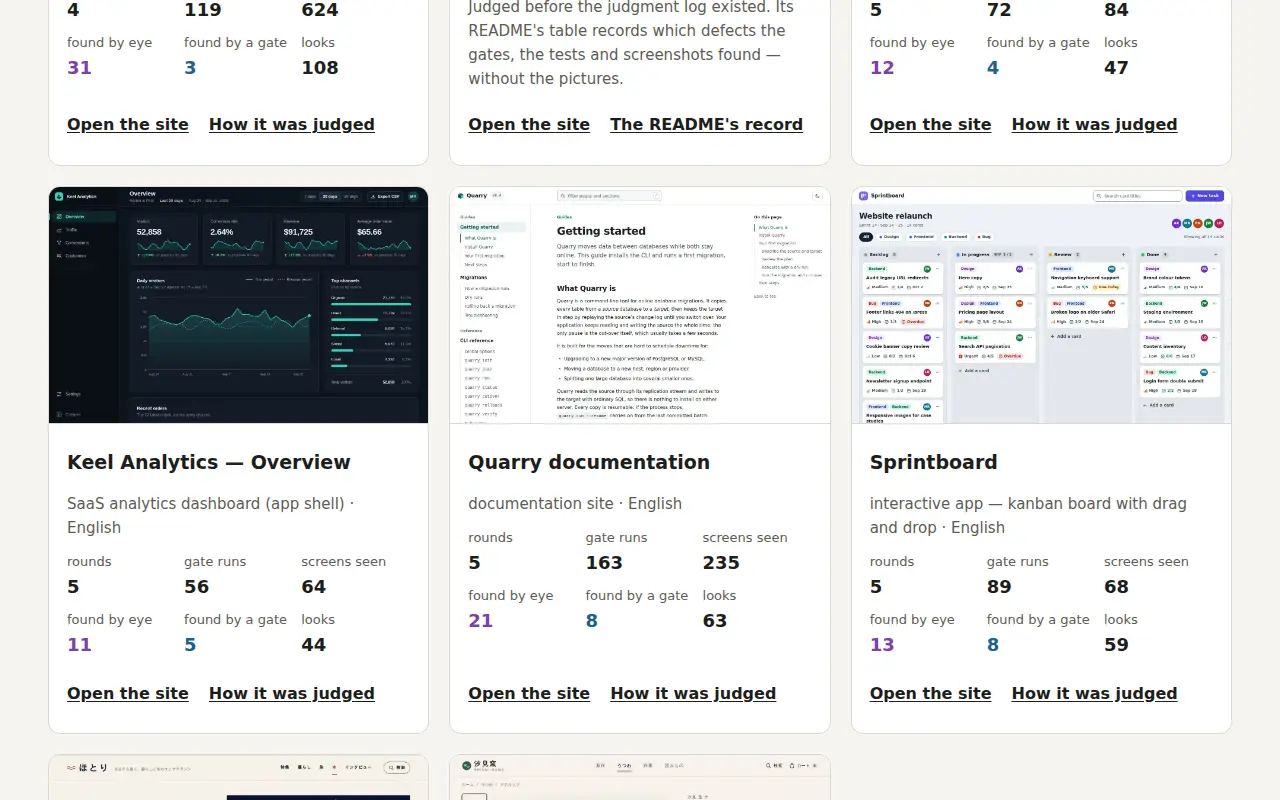
Task: Open the Keel Analytics dashboard thumbnail
Action: pos(238,305)
